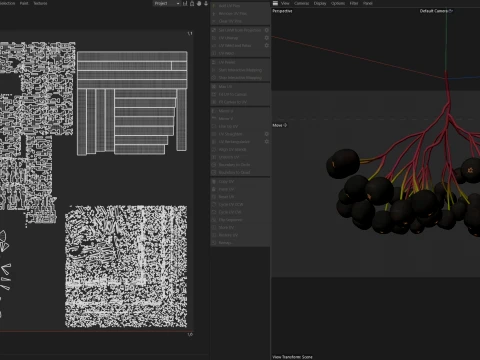Click the down-arrow icon in UV editor header

pos(206,3)
